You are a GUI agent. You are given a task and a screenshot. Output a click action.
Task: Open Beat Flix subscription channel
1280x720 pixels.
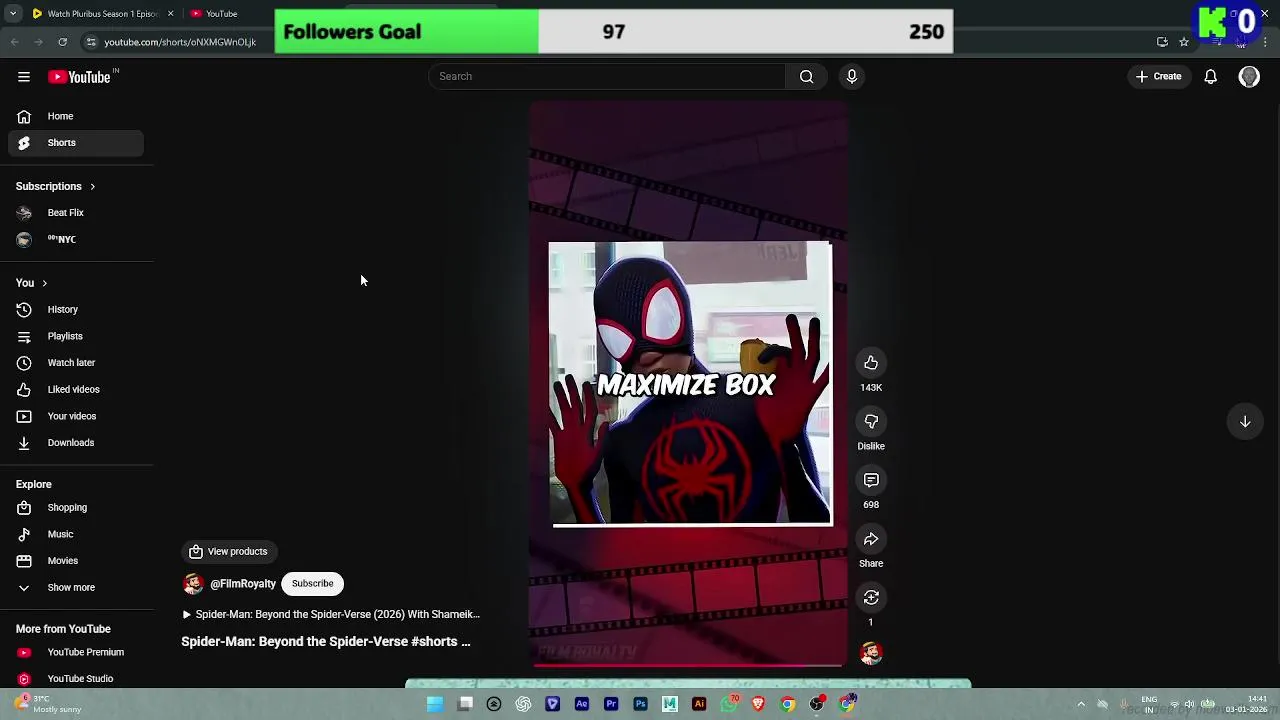(76, 213)
